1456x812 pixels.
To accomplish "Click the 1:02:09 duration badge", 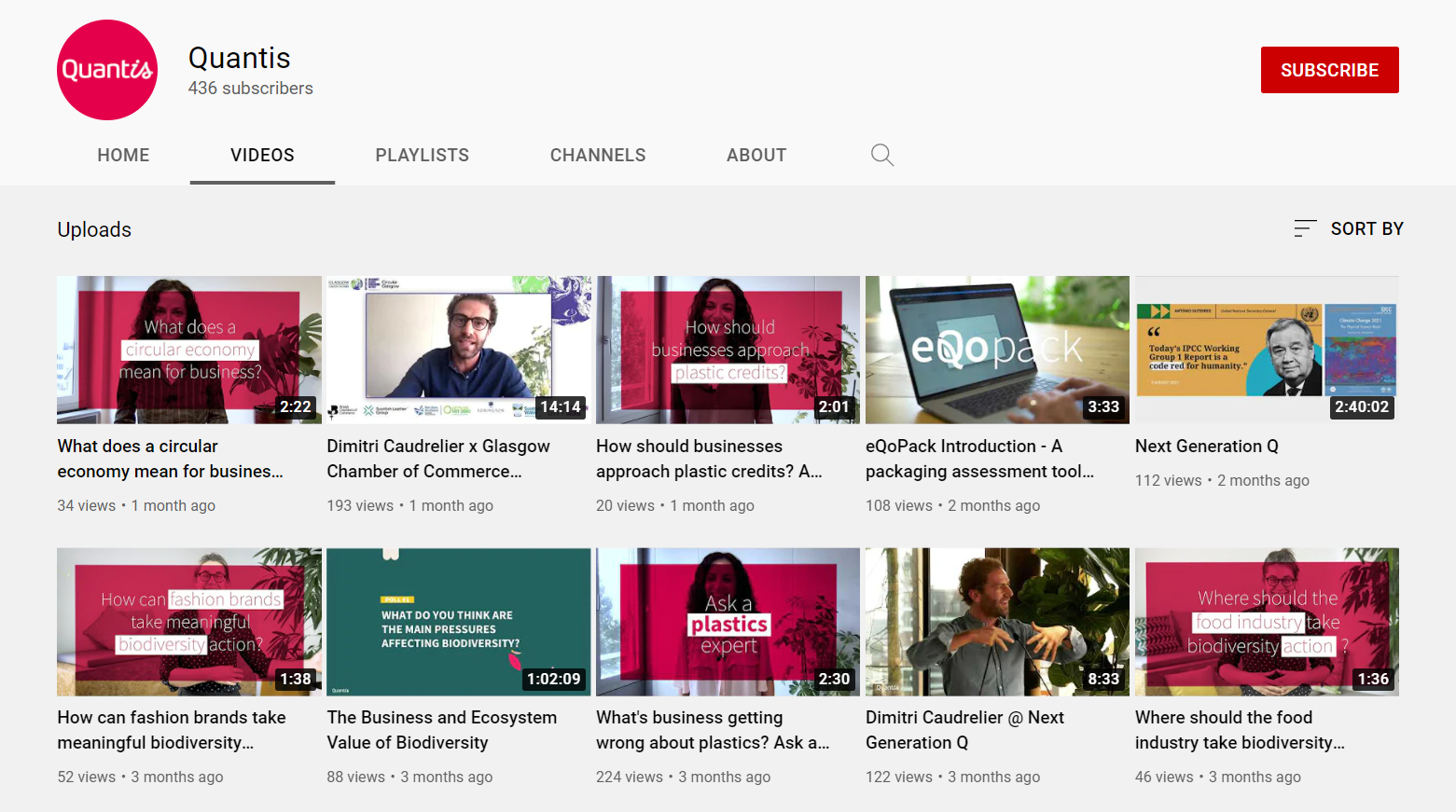I will pyautogui.click(x=554, y=679).
